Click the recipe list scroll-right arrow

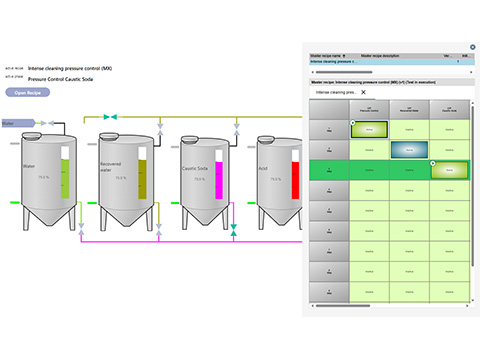click(x=471, y=72)
